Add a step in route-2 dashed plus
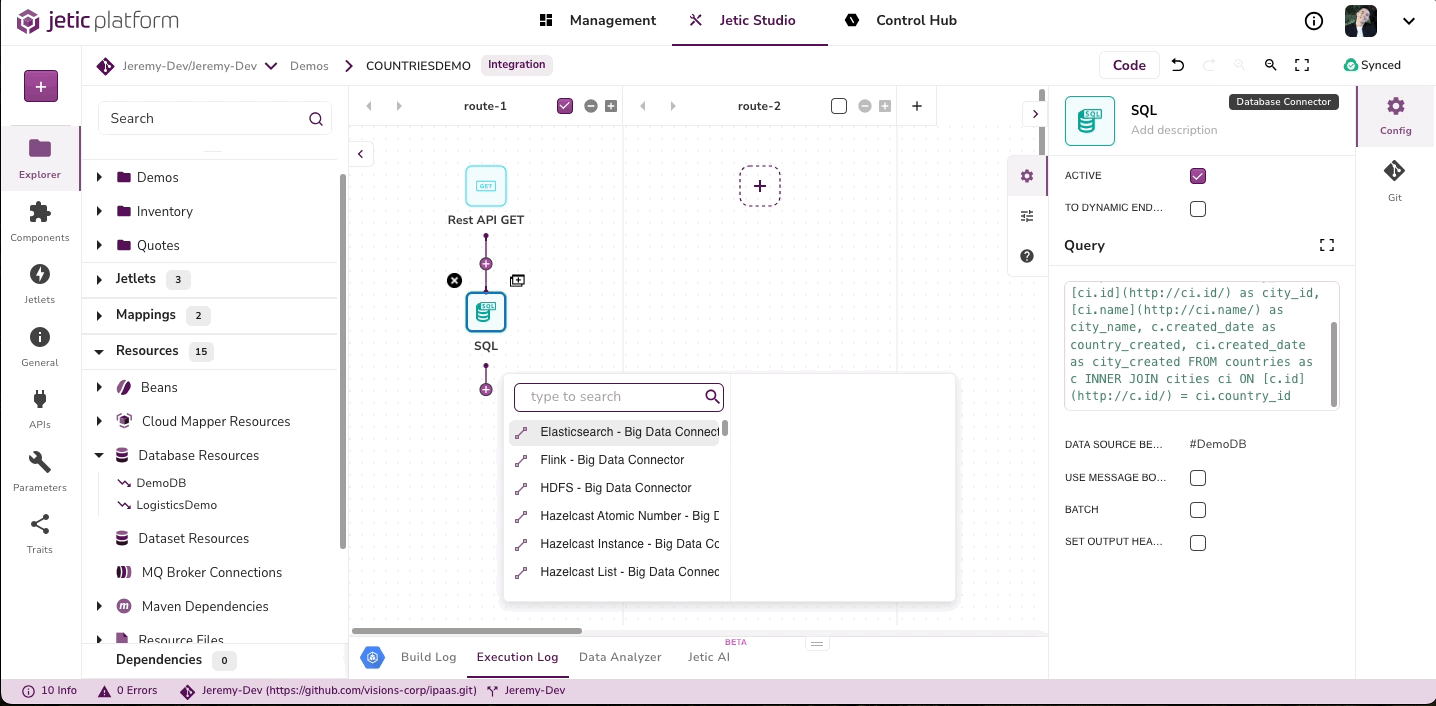1436x706 pixels. 760,186
